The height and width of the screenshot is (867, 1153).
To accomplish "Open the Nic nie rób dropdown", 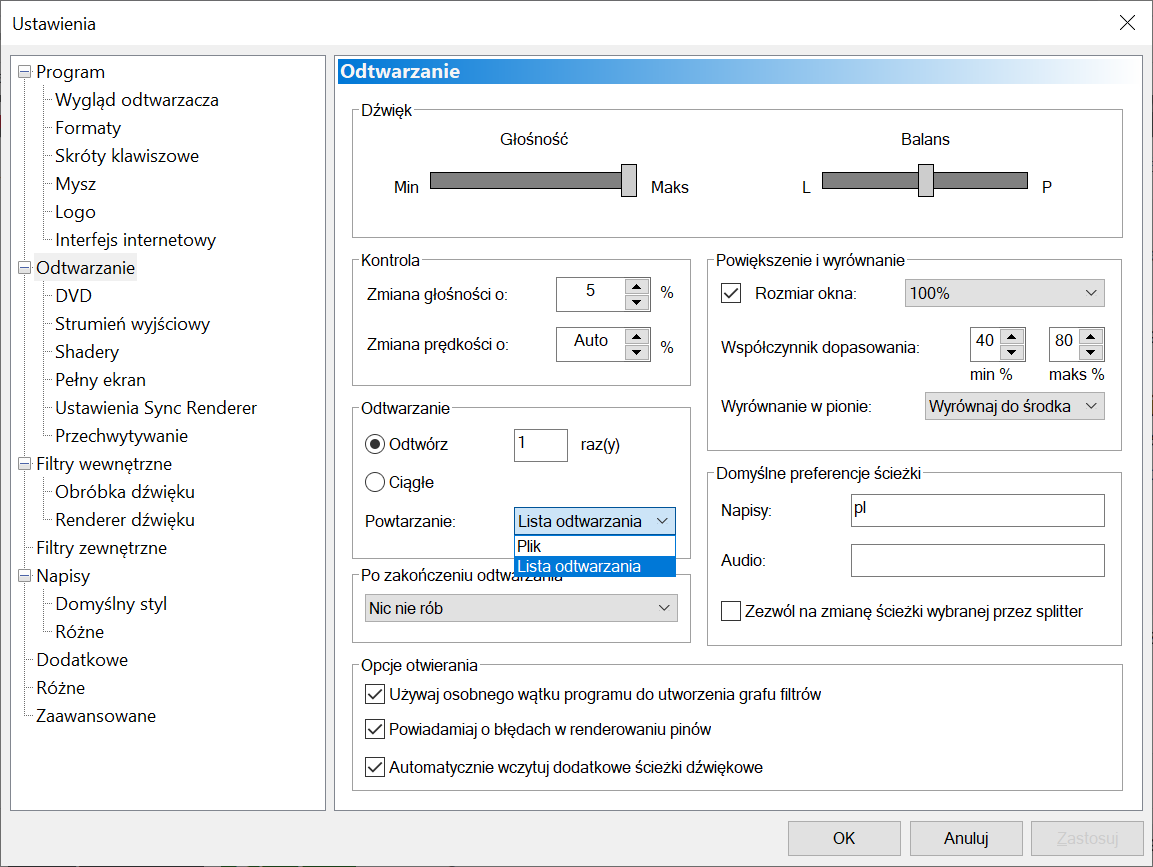I will (x=521, y=608).
